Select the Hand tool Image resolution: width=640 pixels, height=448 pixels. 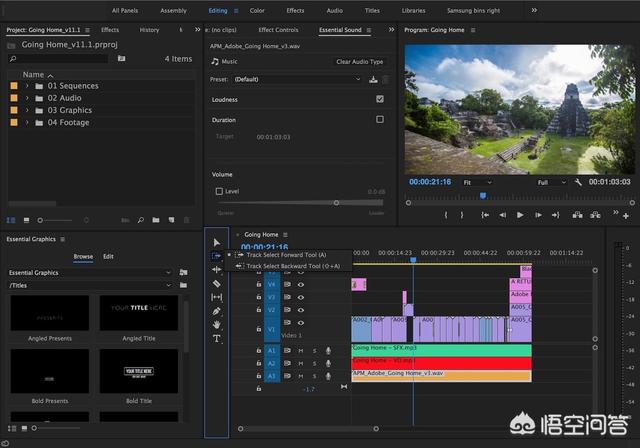click(217, 324)
